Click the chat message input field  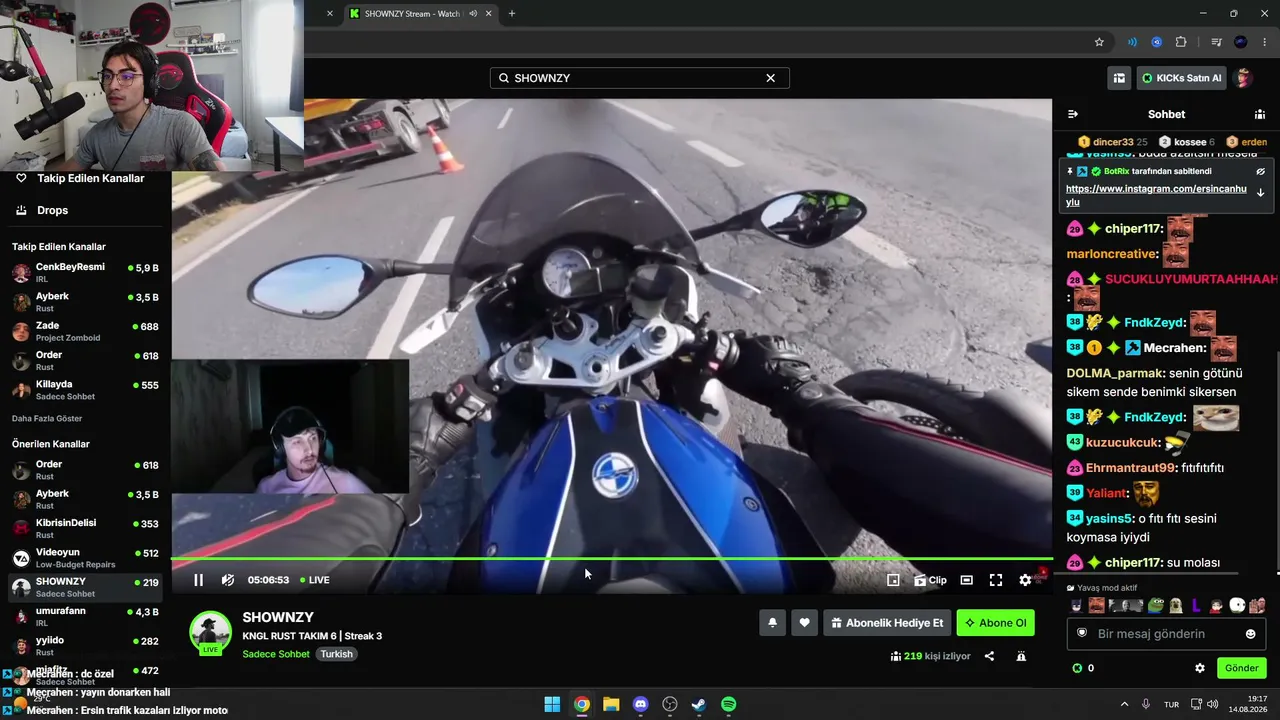pos(1165,634)
